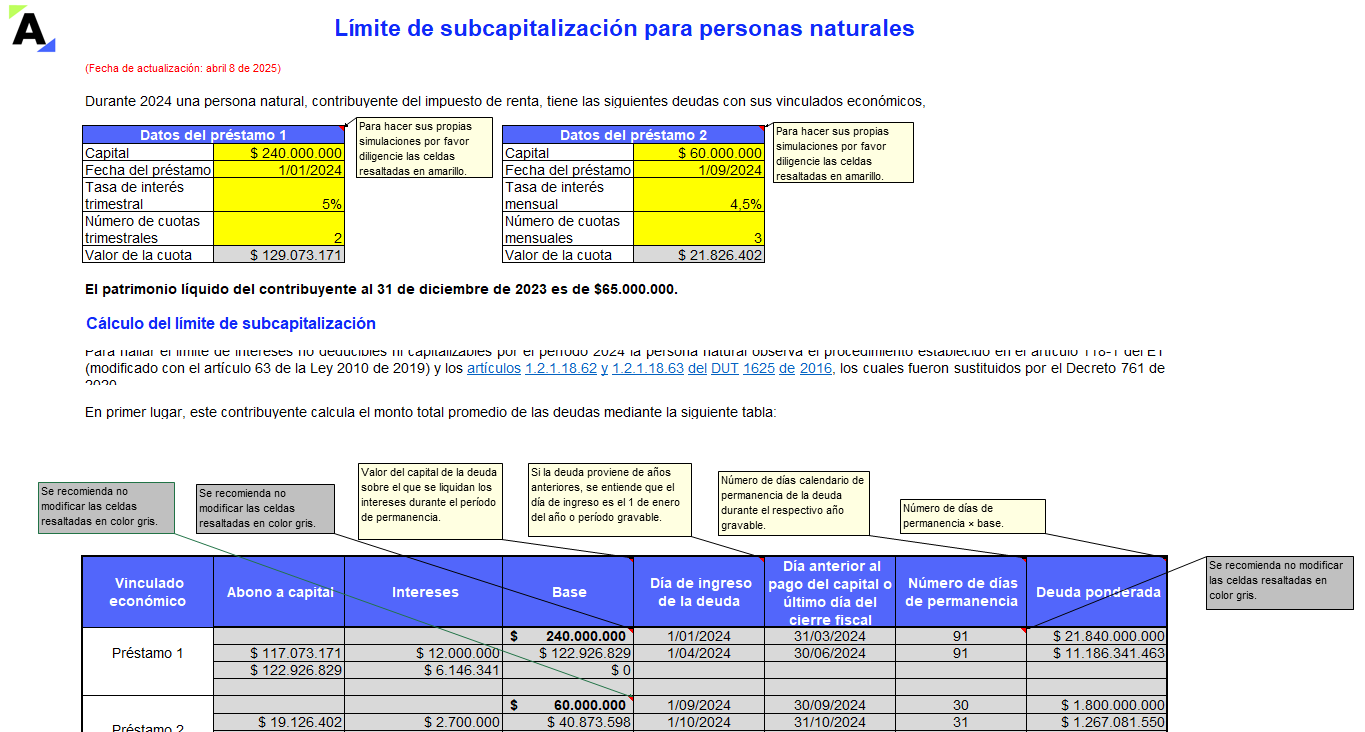
Task: Select the Abono a capital $ 117.073.171 cell
Action: coord(279,653)
